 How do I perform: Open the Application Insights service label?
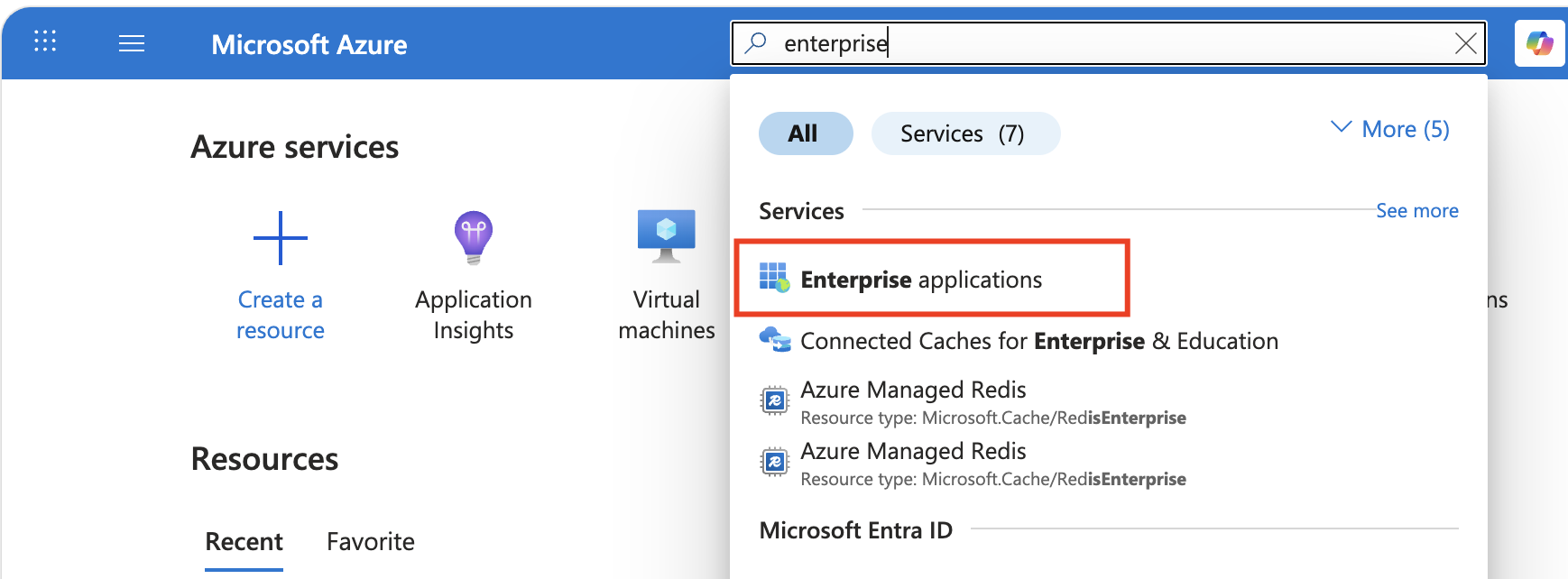click(474, 315)
